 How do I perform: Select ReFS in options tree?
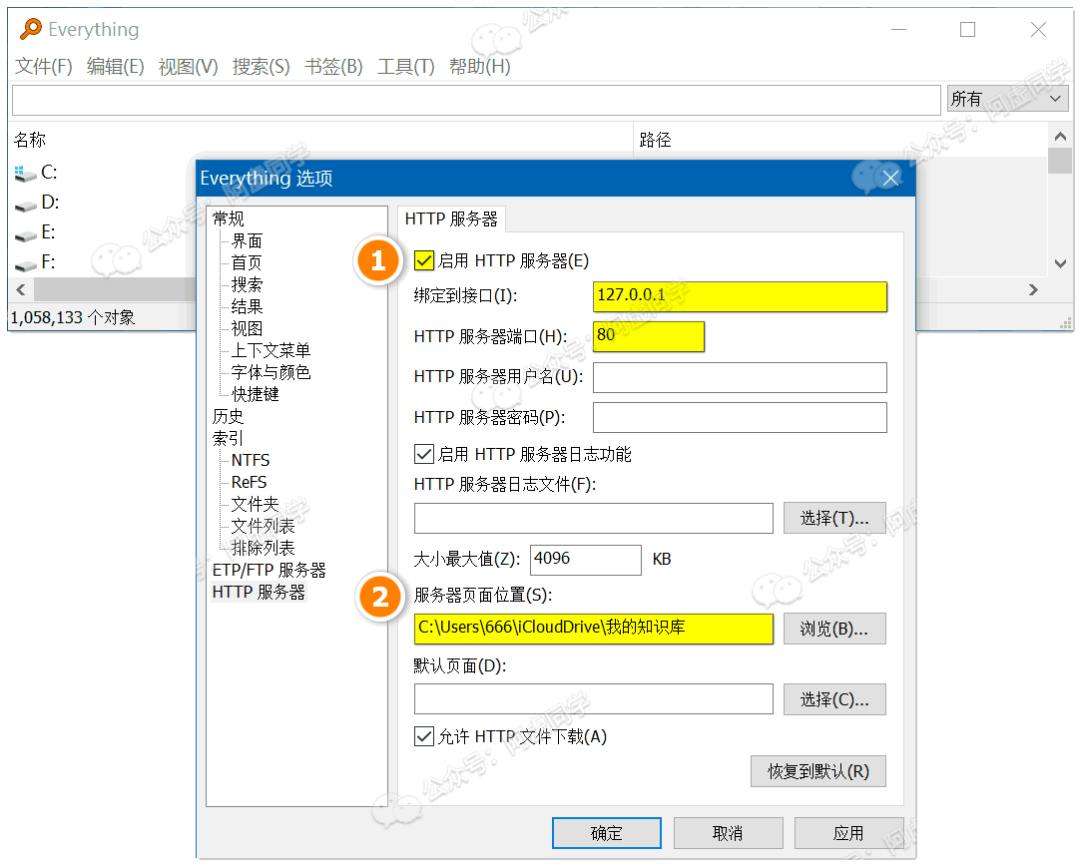click(x=249, y=482)
